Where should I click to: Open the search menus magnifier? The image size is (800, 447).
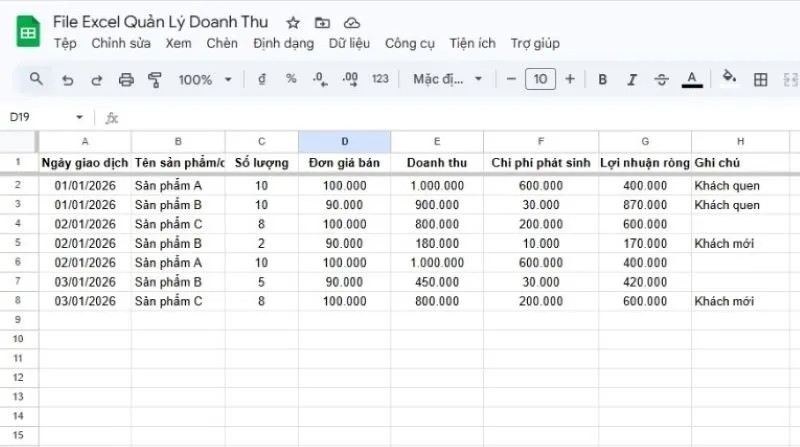(x=36, y=79)
